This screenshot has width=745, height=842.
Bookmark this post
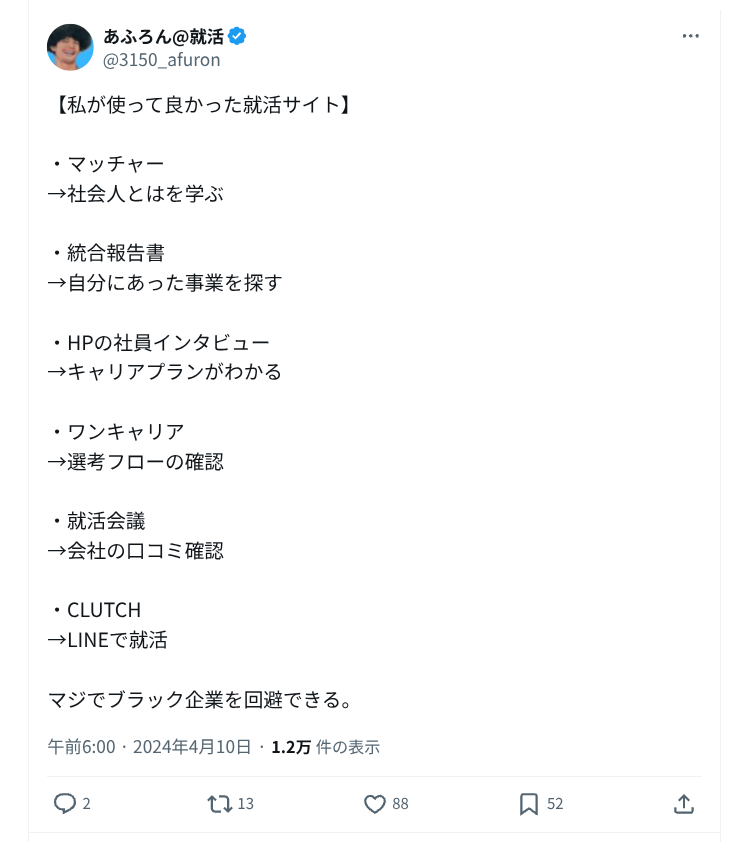point(529,804)
